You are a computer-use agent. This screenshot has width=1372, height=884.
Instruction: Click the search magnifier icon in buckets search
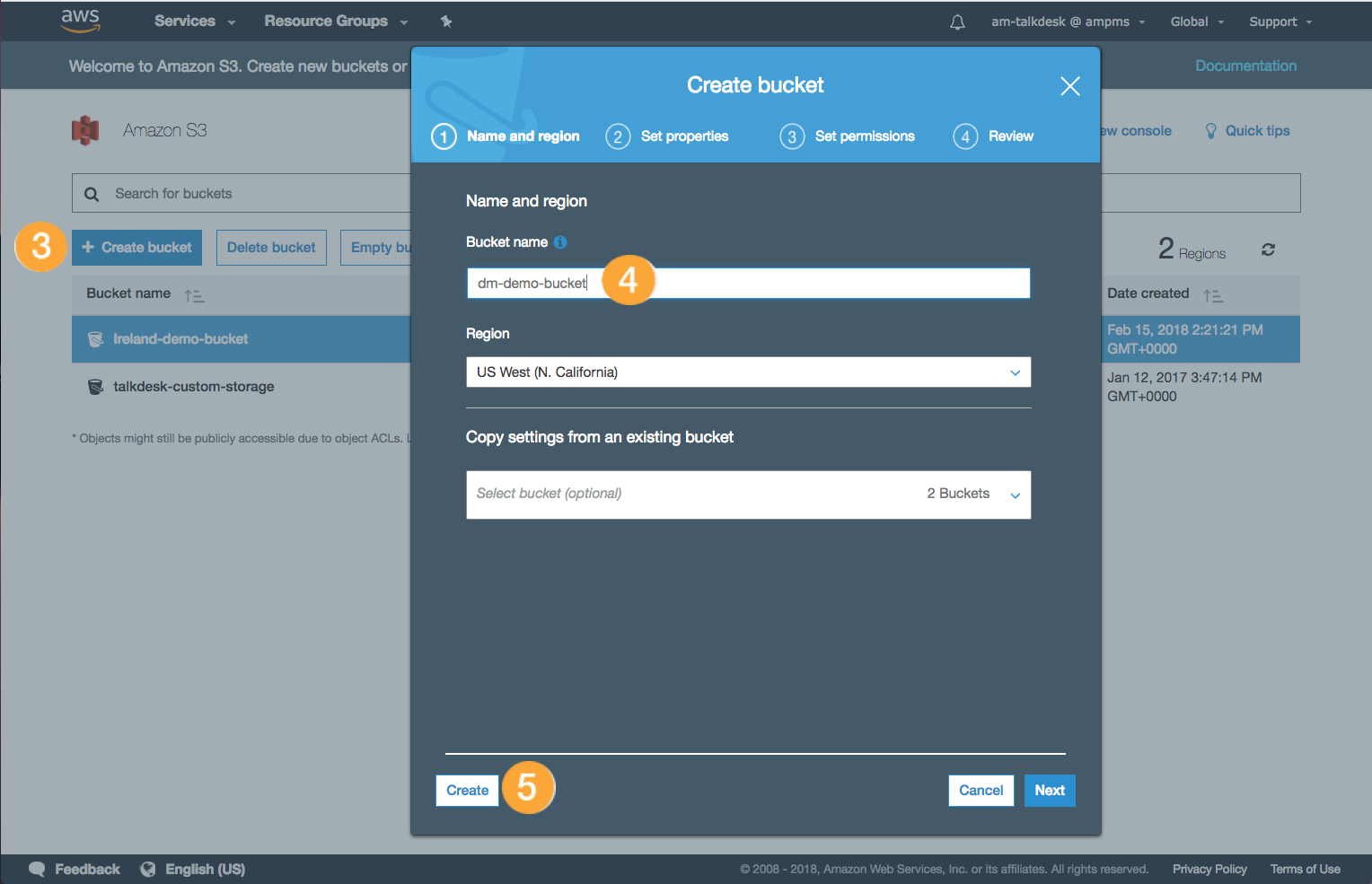[92, 194]
